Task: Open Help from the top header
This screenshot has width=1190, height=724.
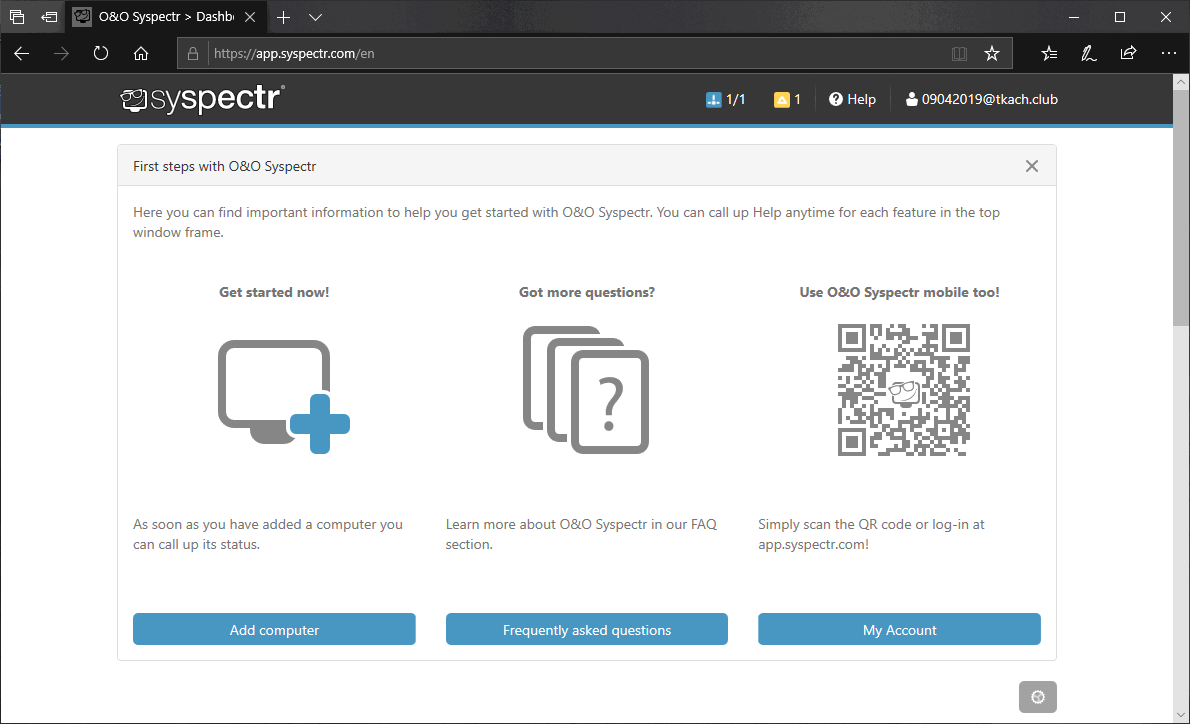Action: [852, 99]
